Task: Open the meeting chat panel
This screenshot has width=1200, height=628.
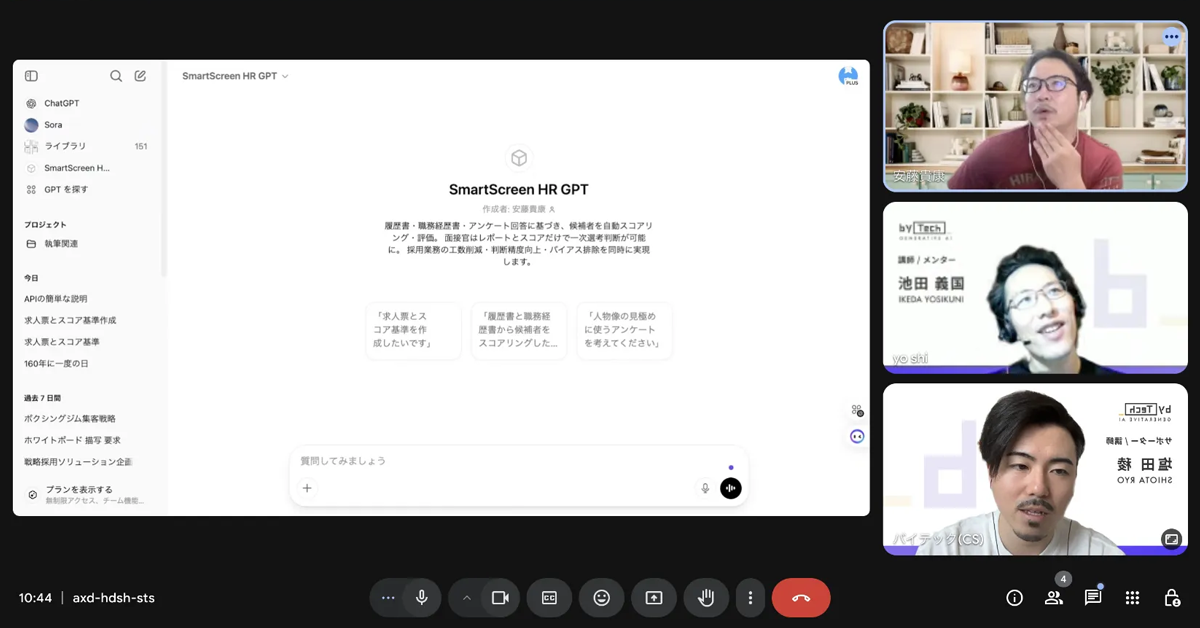Action: 1093,598
